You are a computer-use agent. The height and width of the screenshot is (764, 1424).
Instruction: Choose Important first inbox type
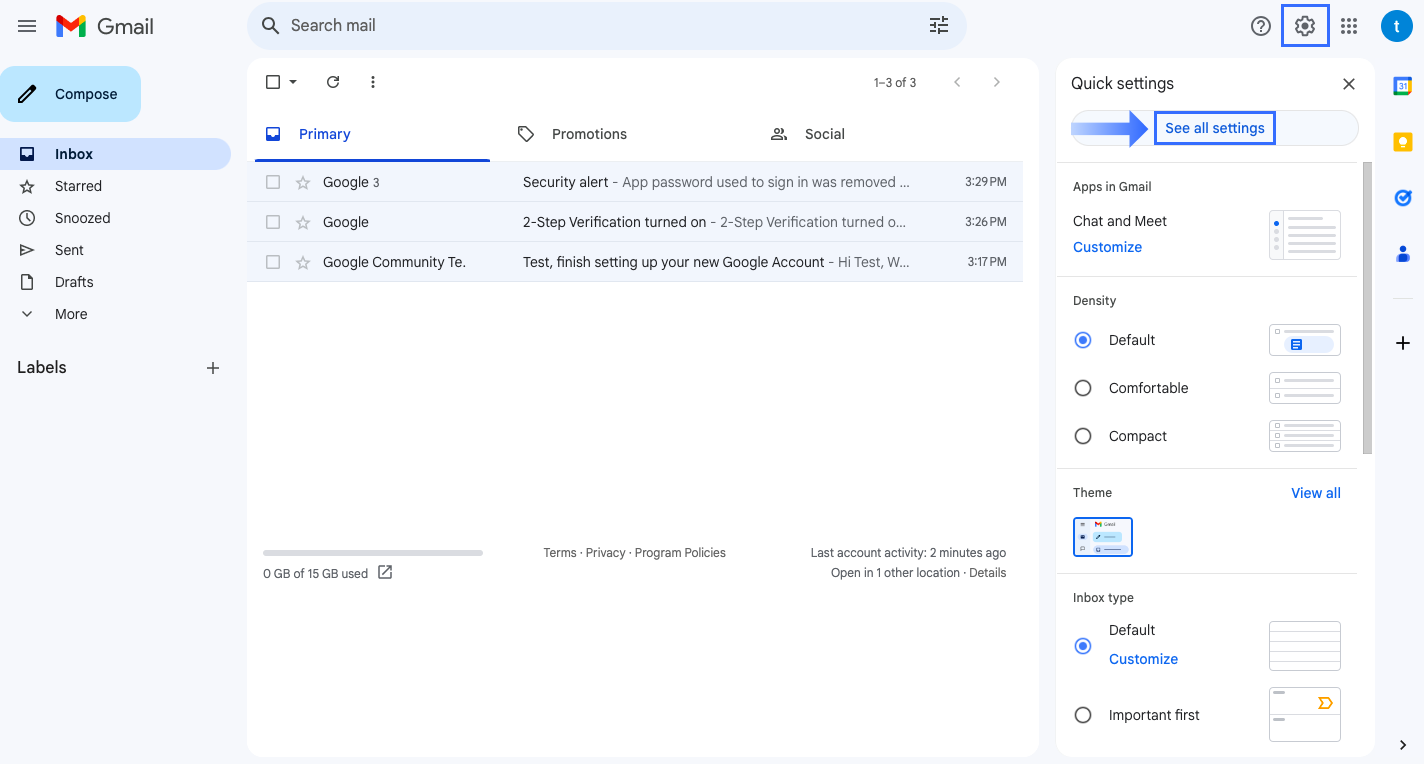pyautogui.click(x=1083, y=715)
